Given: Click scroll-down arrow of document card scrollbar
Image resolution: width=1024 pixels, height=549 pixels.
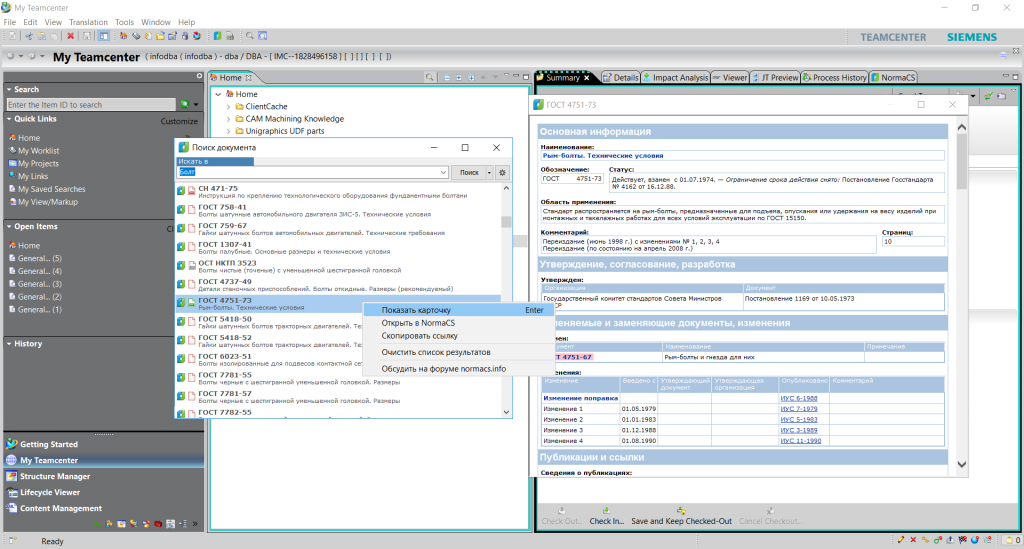Looking at the screenshot, I should (961, 465).
